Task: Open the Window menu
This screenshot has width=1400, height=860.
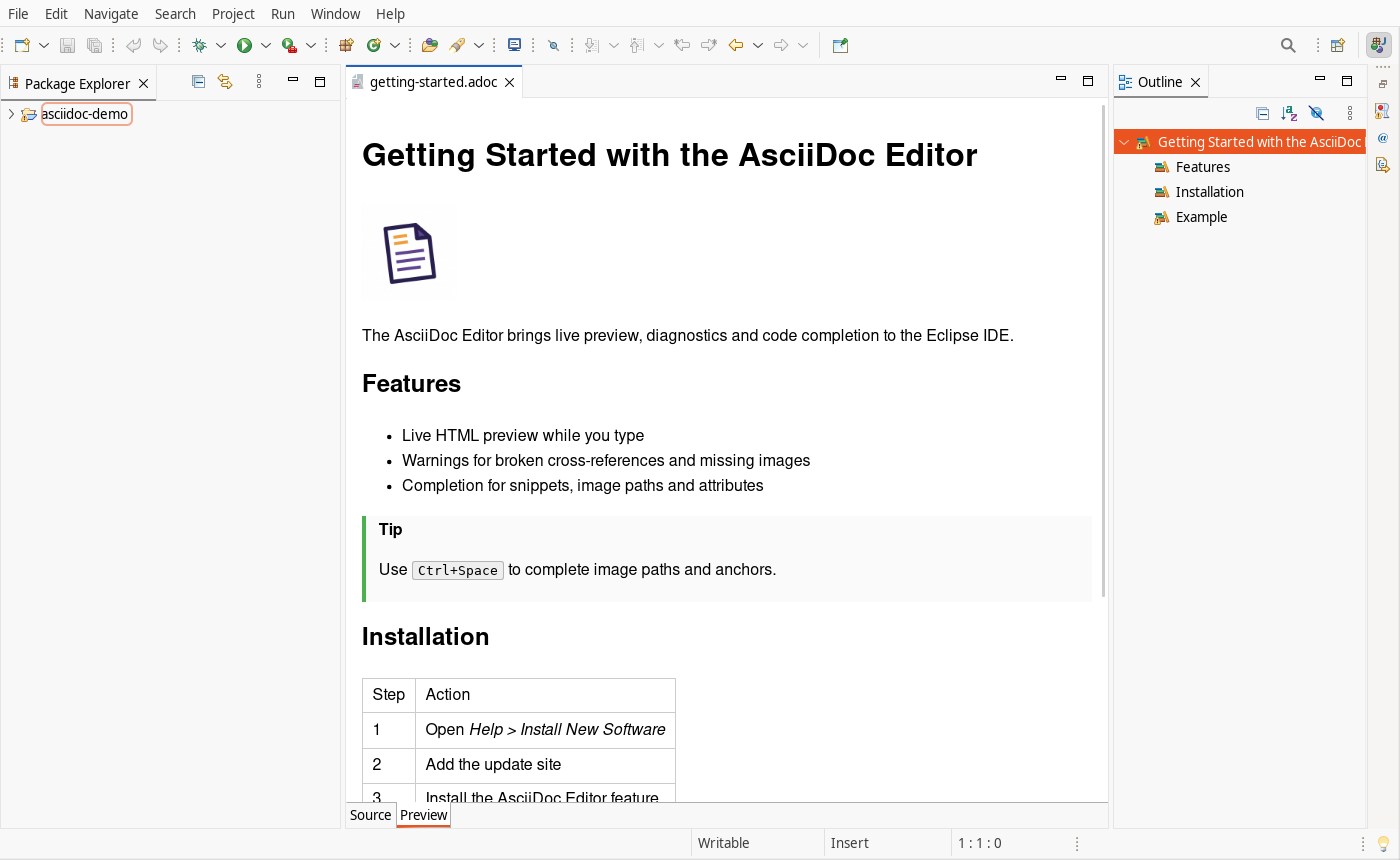Action: click(335, 14)
